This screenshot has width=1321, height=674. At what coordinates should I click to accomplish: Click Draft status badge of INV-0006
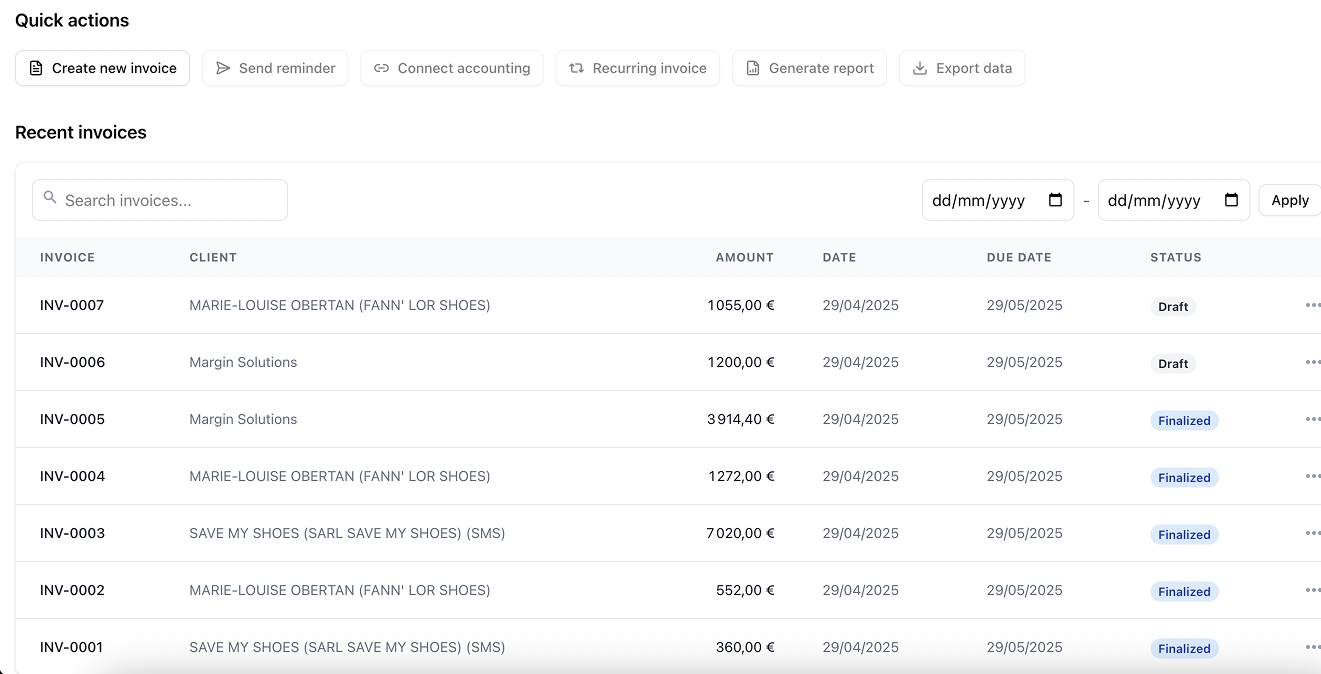1173,364
